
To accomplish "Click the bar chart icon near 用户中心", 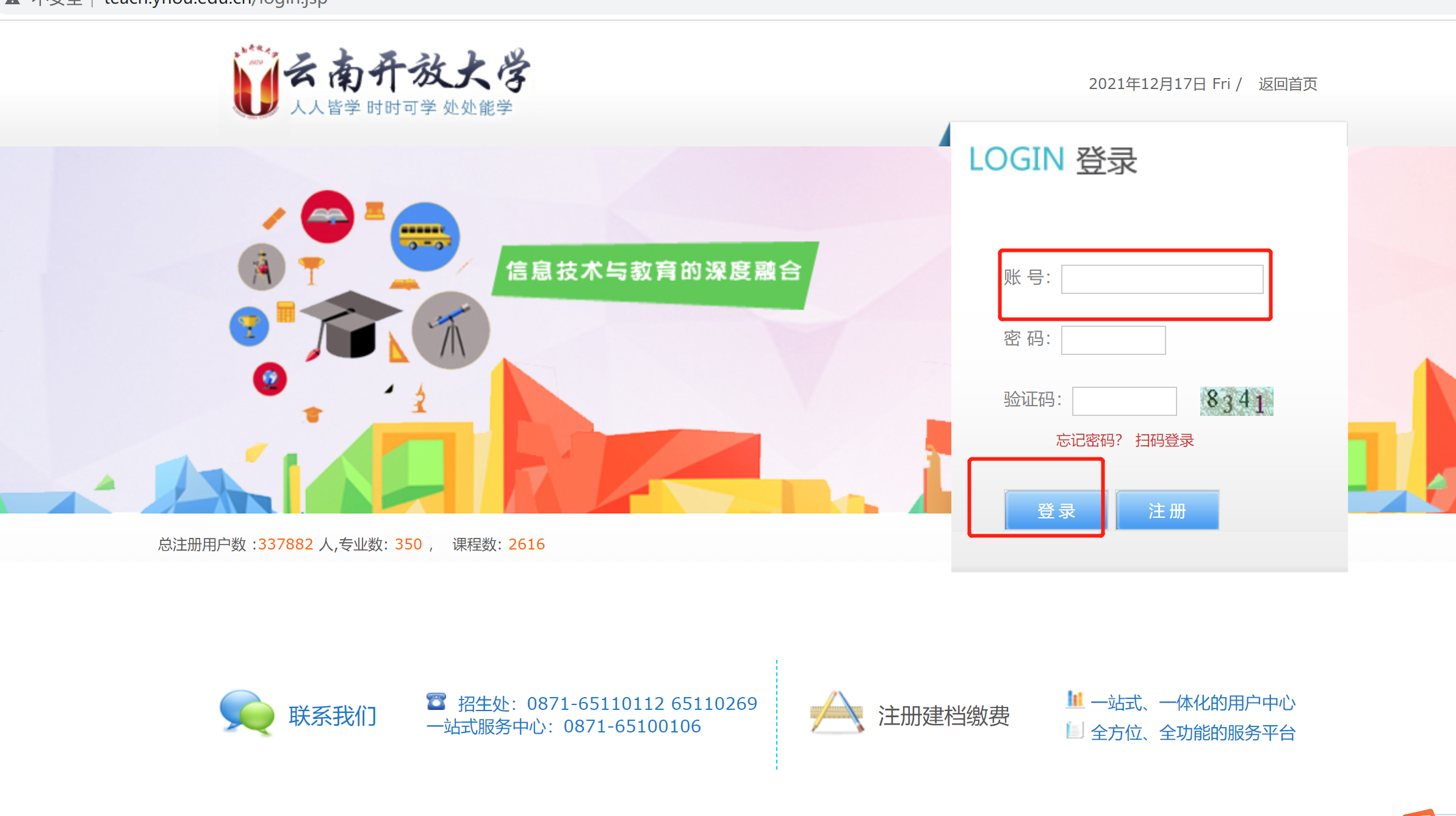I will [x=1075, y=700].
